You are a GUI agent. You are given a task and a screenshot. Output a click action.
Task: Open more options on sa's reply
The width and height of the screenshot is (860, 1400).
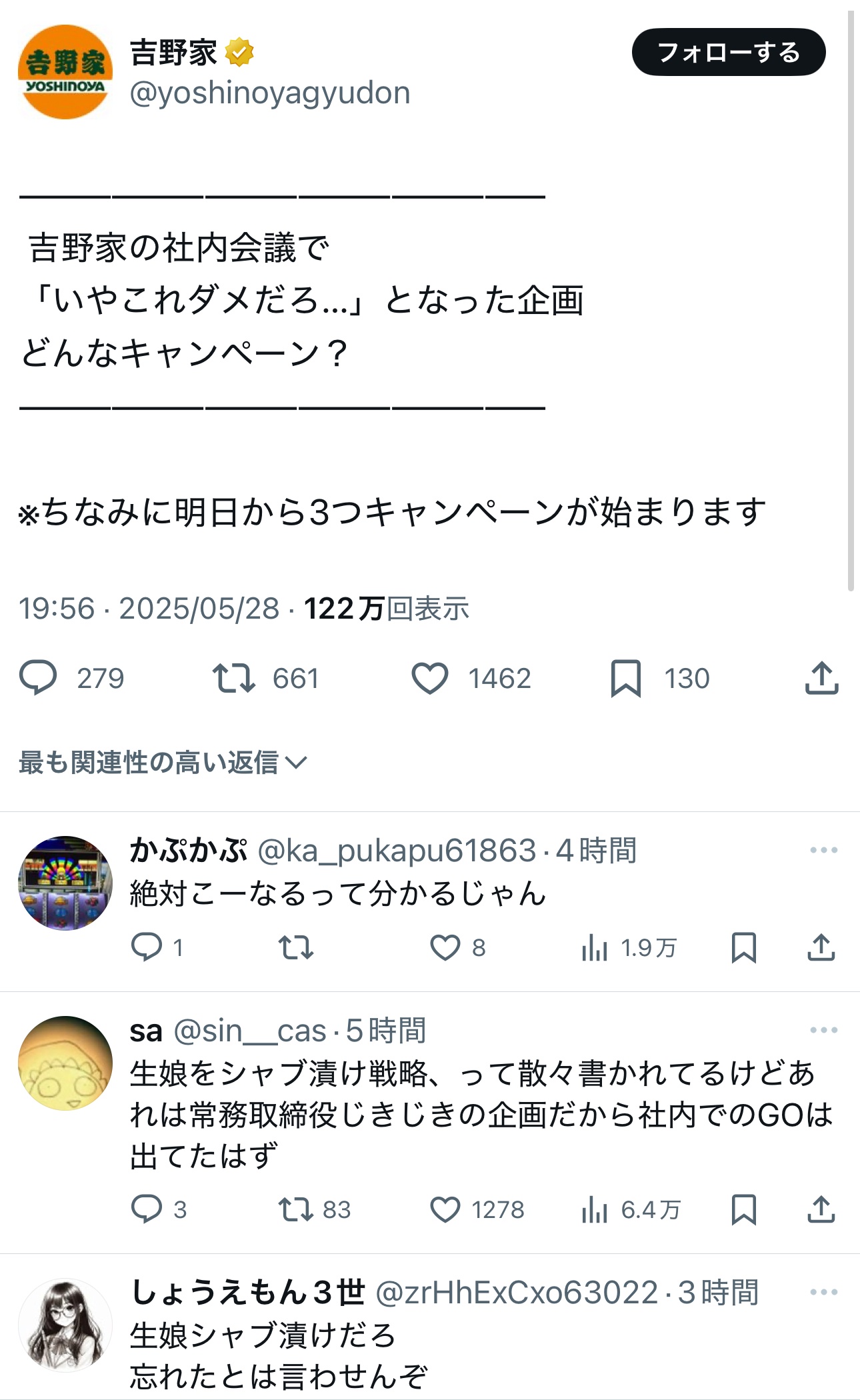823,1030
